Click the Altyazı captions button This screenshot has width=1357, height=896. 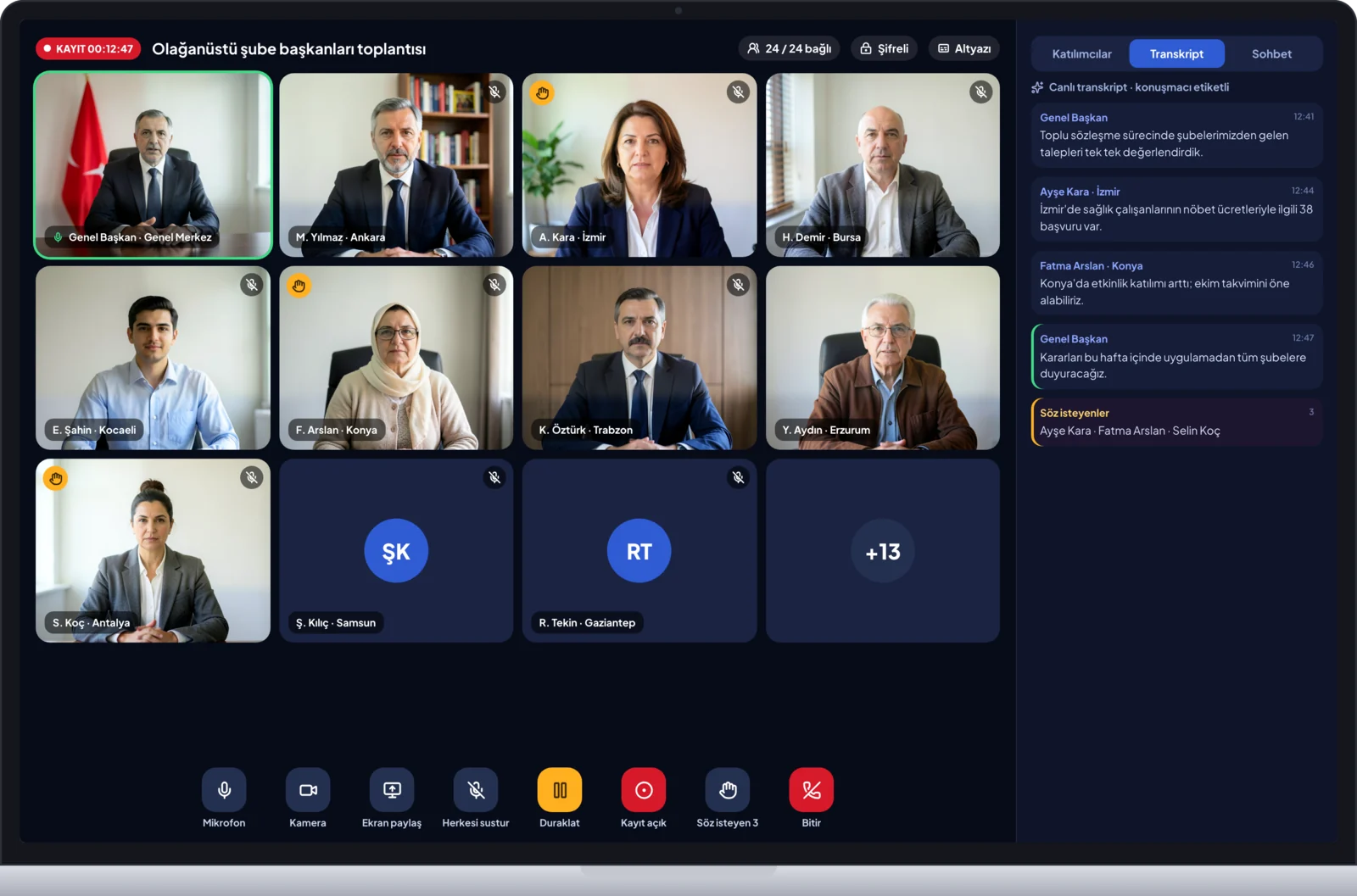tap(964, 48)
